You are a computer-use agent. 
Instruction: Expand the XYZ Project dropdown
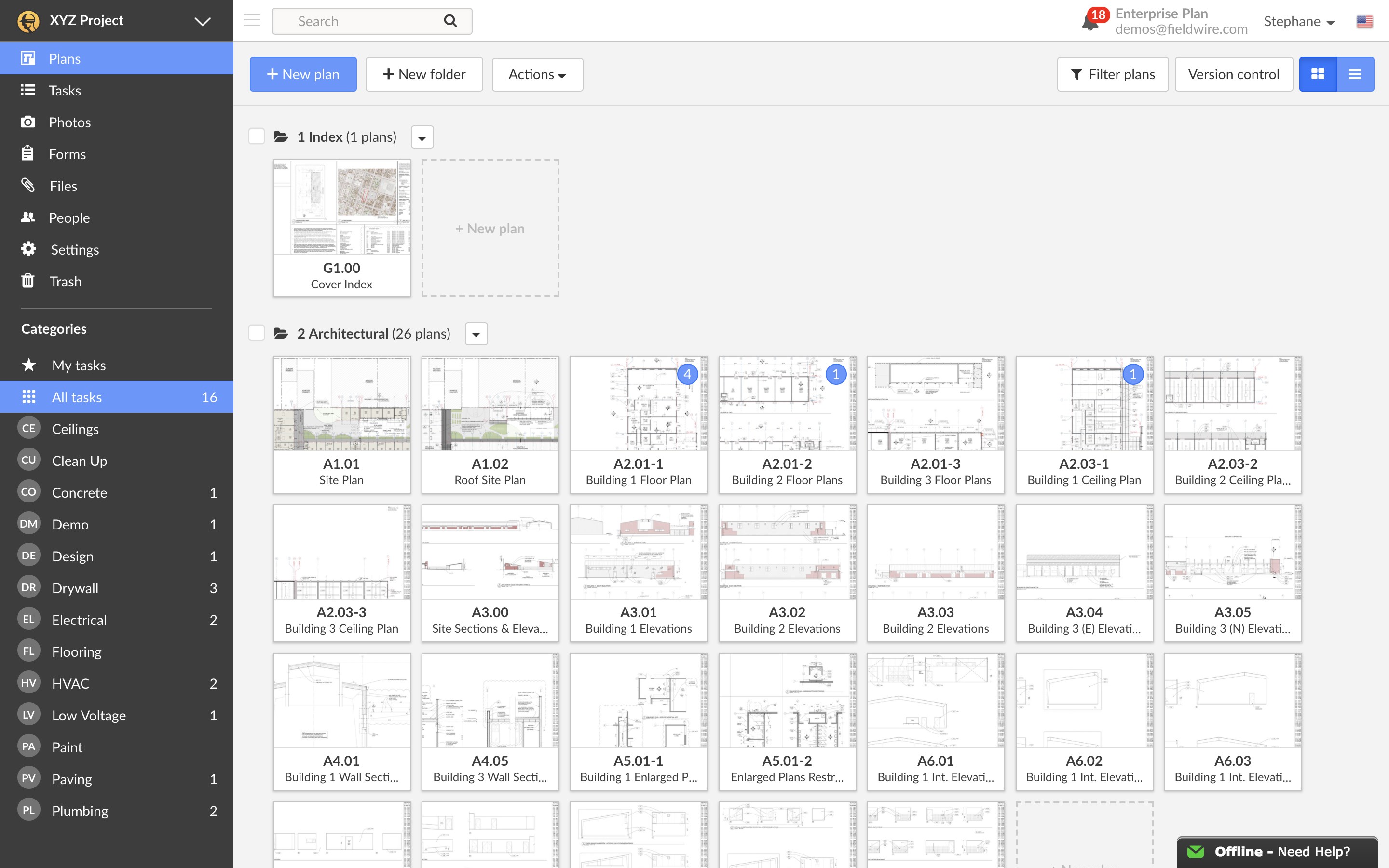tap(202, 21)
